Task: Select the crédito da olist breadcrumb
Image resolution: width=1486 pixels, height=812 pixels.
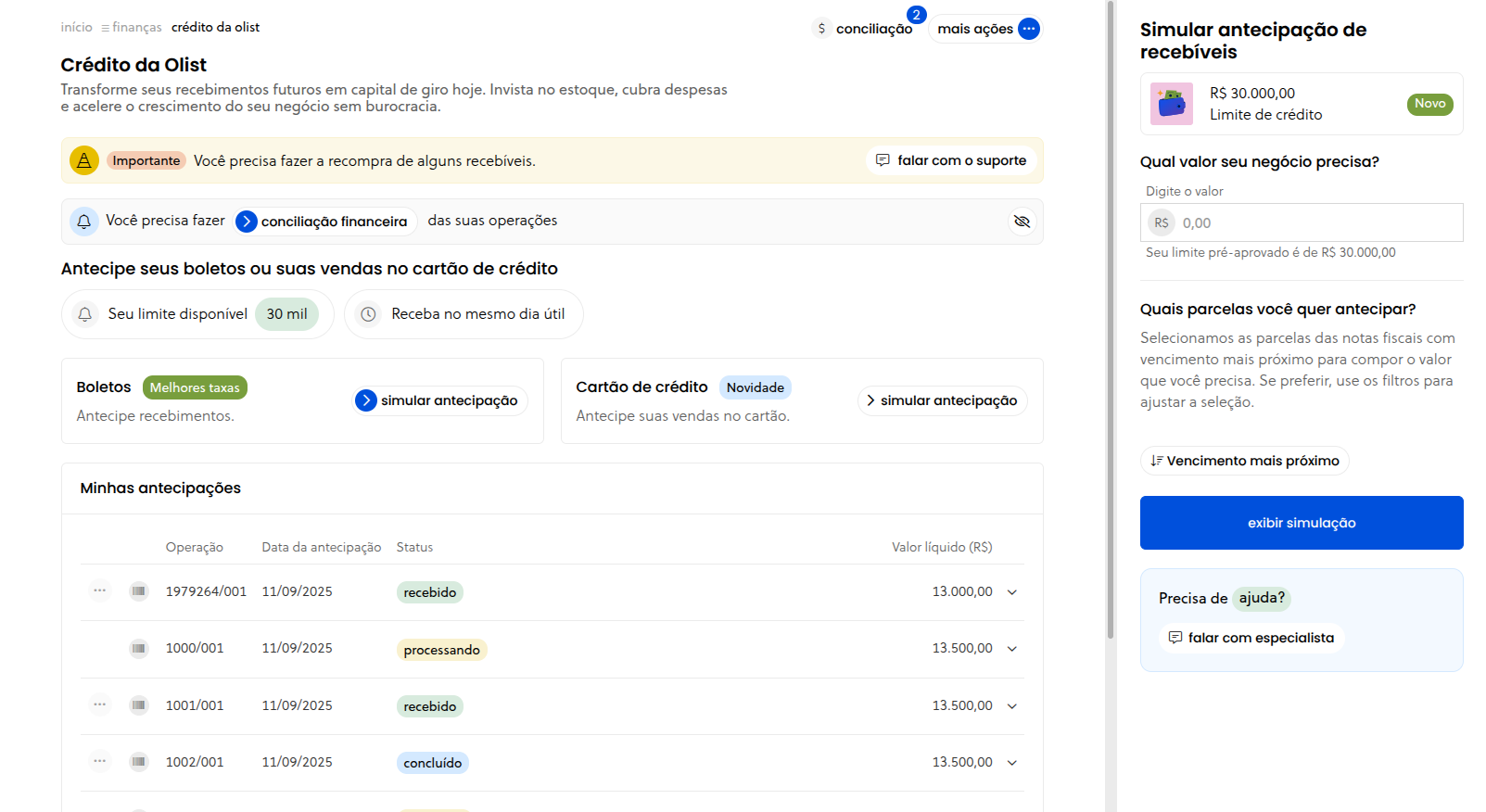Action: tap(215, 27)
